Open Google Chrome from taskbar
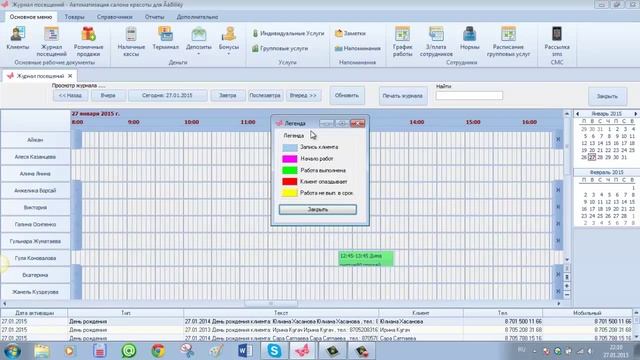Viewport: 640px width, 360px height. pyautogui.click(x=158, y=351)
